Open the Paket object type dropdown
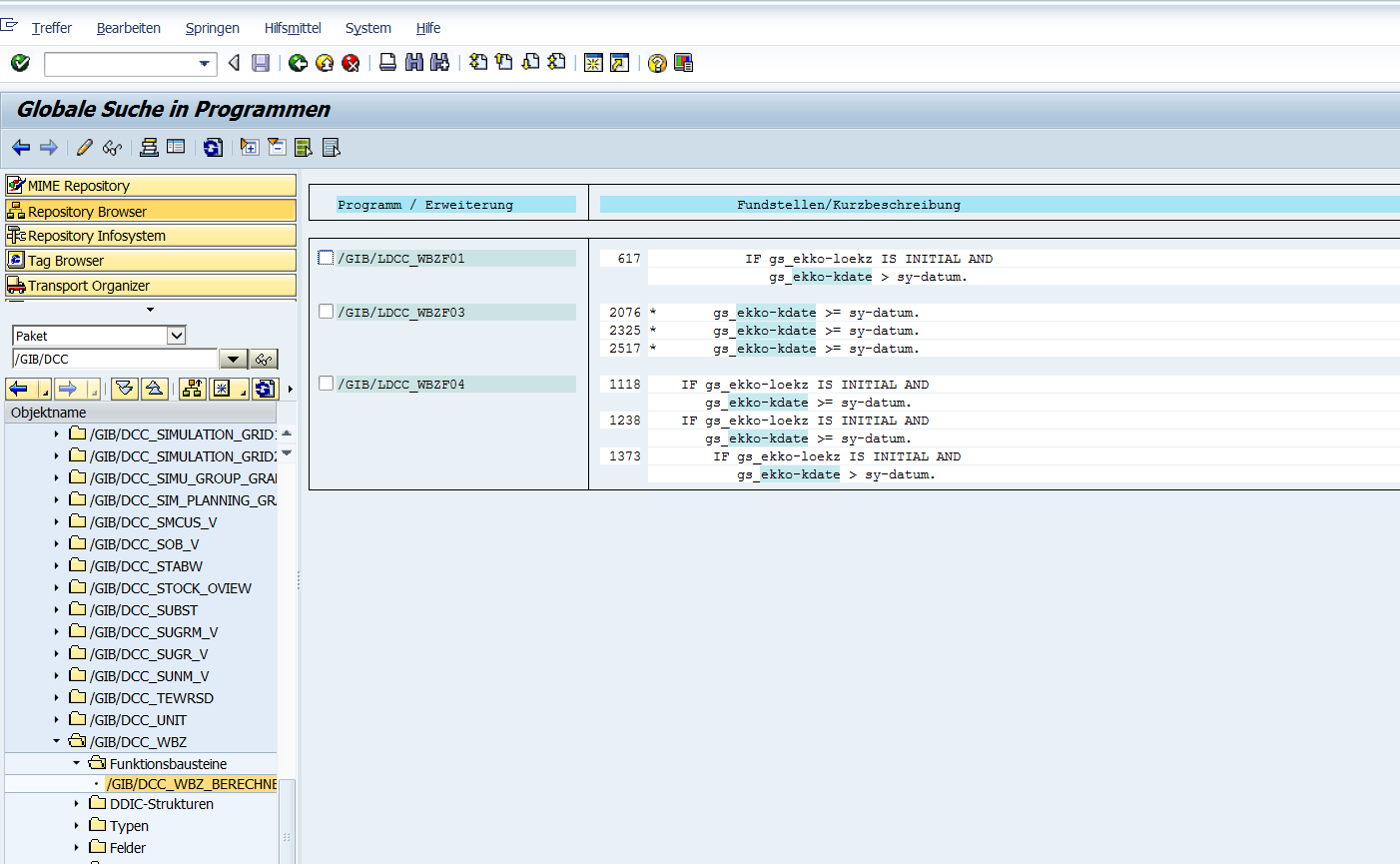Viewport: 1400px width, 864px height. pos(176,336)
